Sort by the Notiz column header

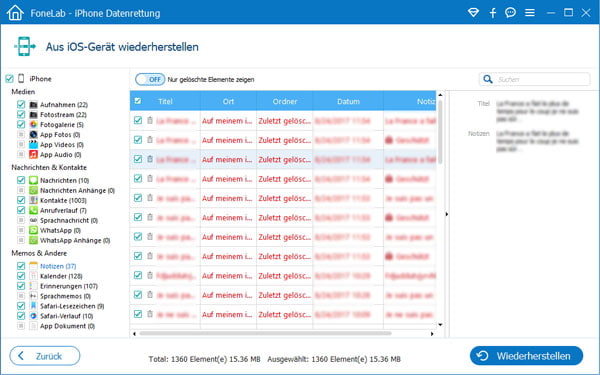pos(410,101)
